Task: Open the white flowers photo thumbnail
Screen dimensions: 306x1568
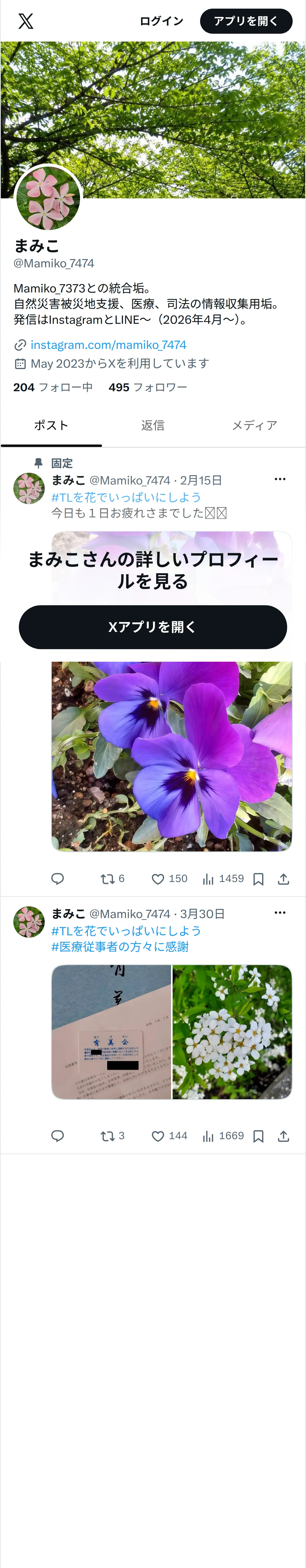Action: pyautogui.click(x=232, y=1032)
